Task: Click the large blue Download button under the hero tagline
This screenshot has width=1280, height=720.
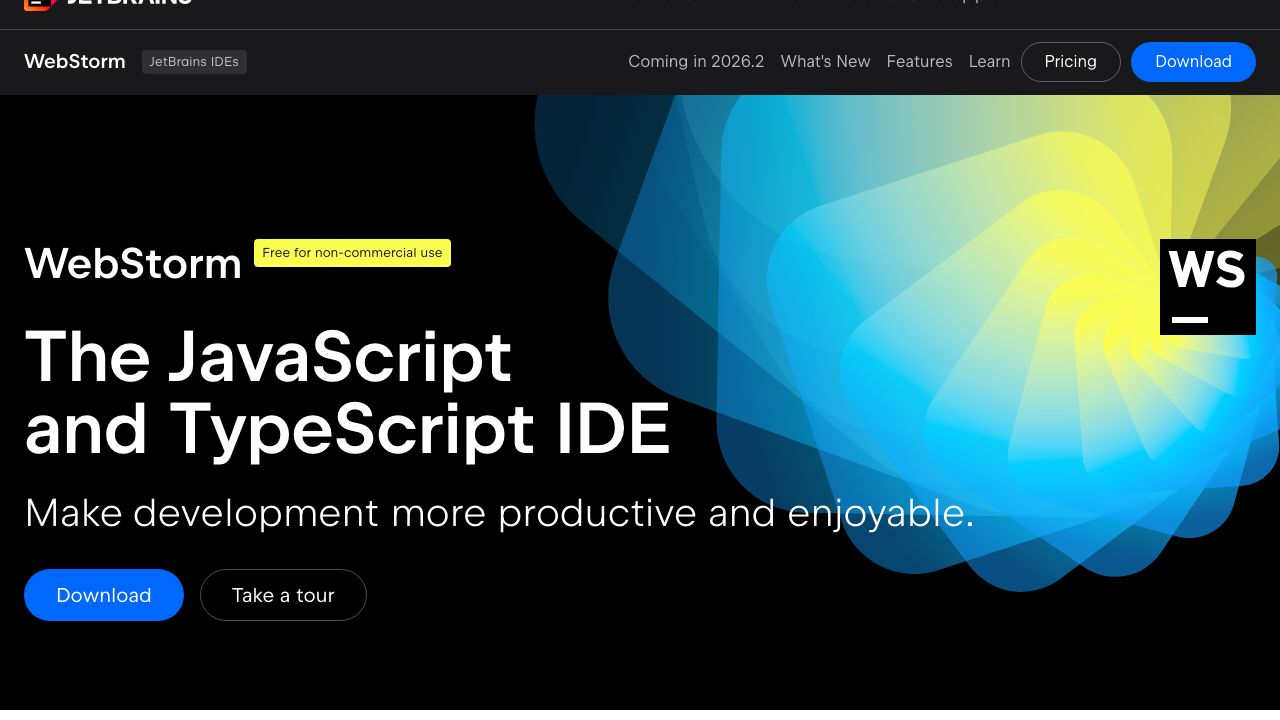Action: 104,595
